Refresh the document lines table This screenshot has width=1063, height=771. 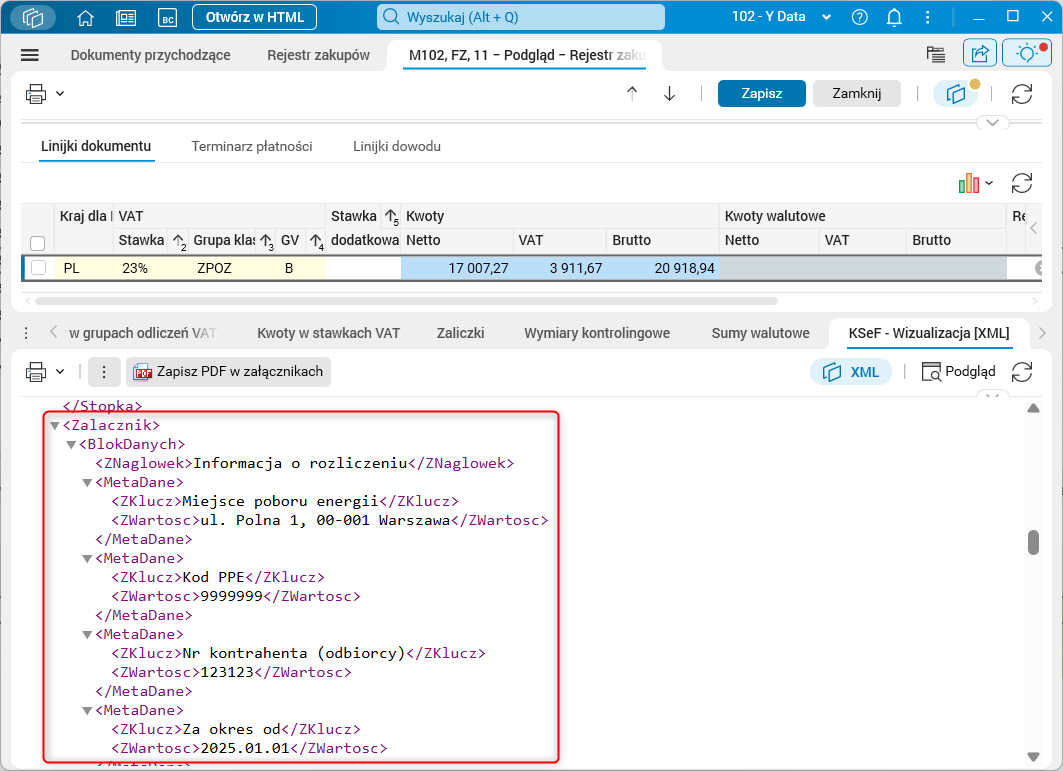[x=1022, y=183]
